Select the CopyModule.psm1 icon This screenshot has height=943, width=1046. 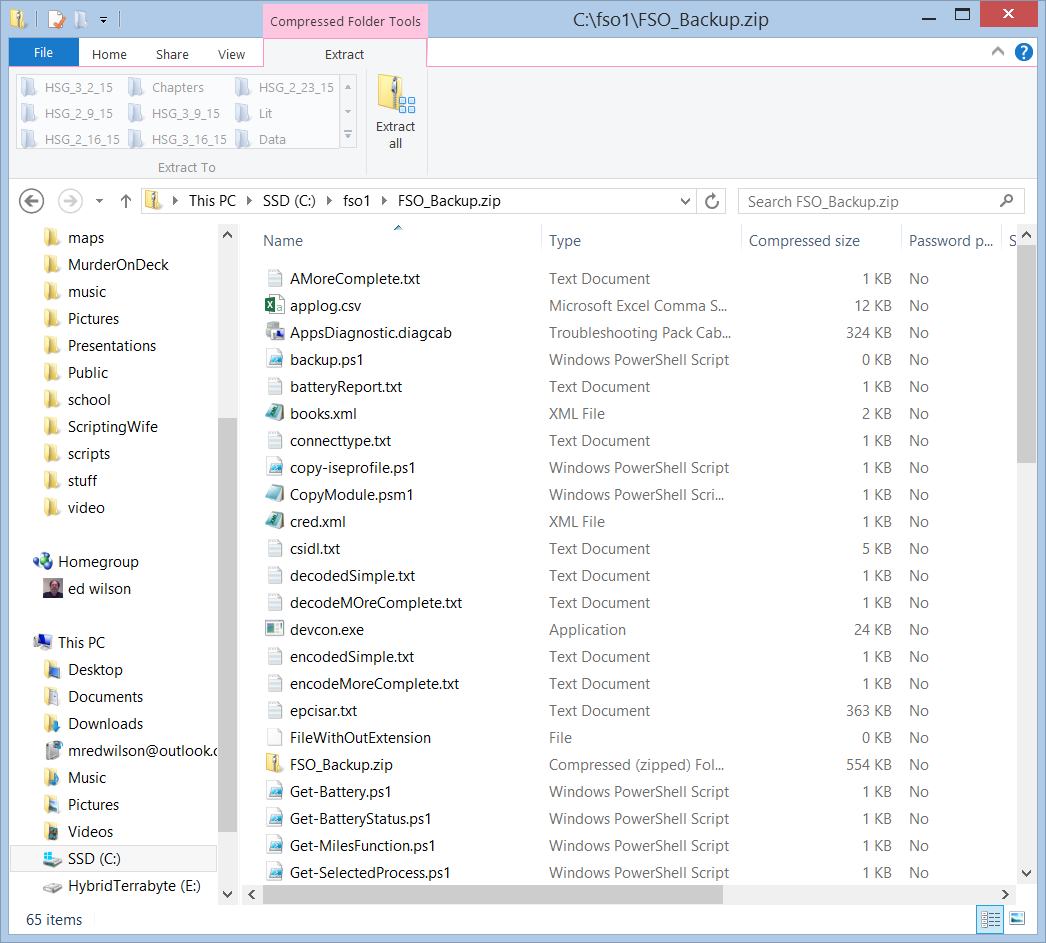pyautogui.click(x=274, y=494)
